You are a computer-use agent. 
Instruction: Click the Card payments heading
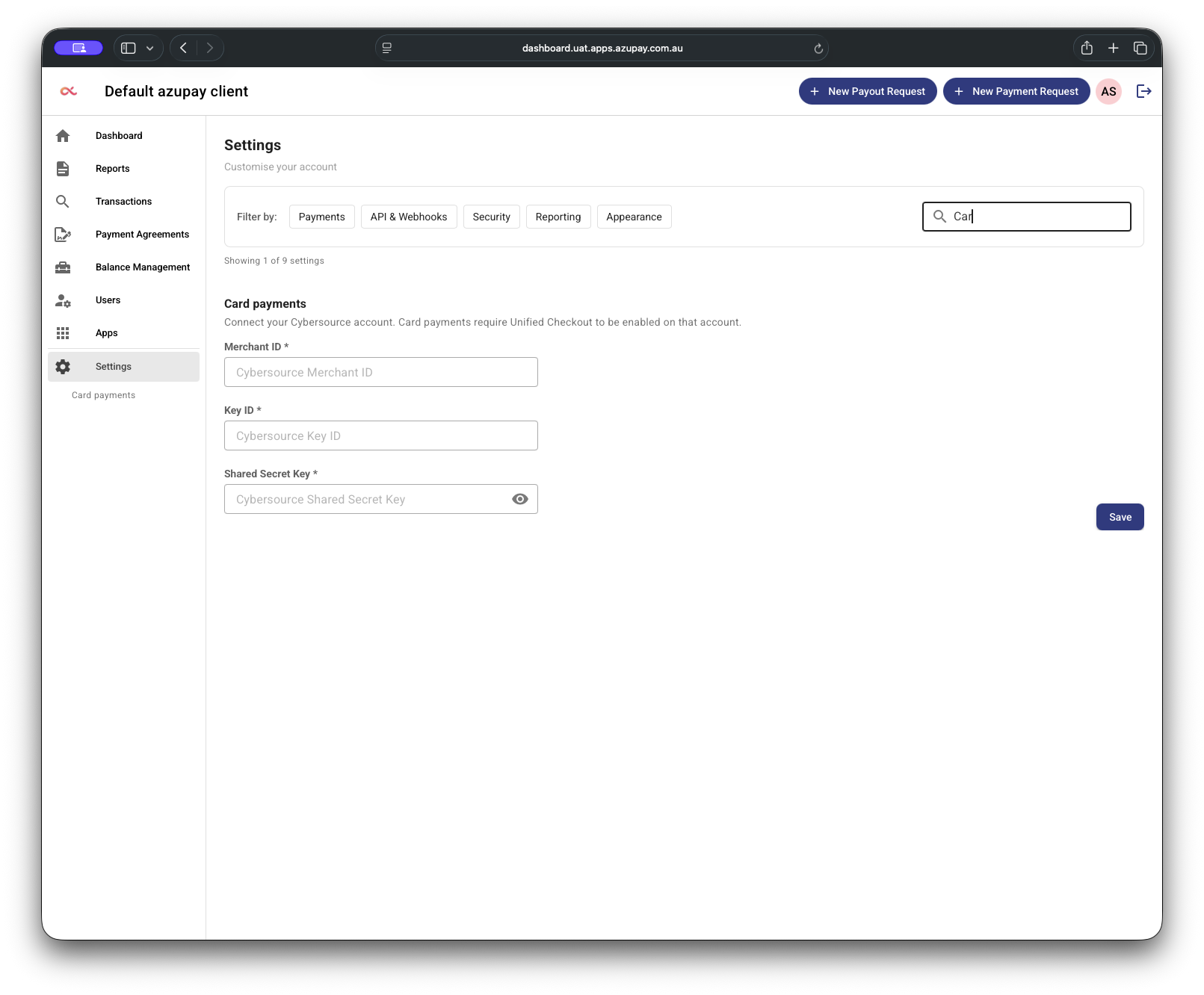point(265,304)
